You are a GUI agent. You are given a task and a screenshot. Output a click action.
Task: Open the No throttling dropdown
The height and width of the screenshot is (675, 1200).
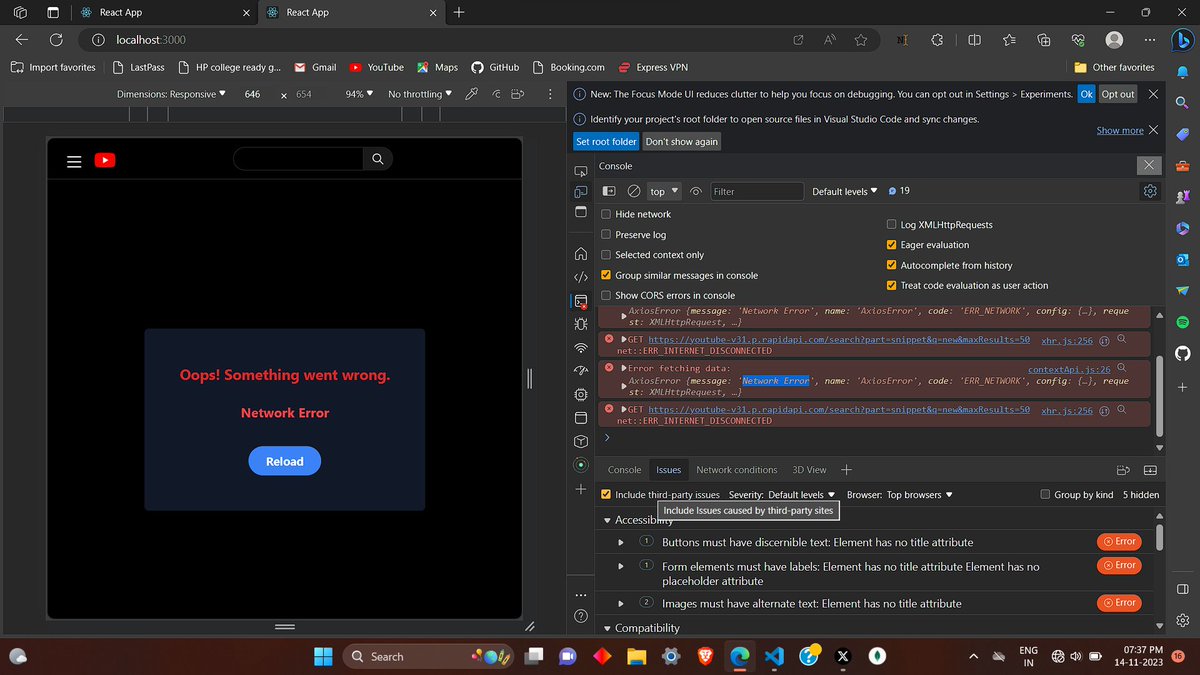pyautogui.click(x=420, y=94)
